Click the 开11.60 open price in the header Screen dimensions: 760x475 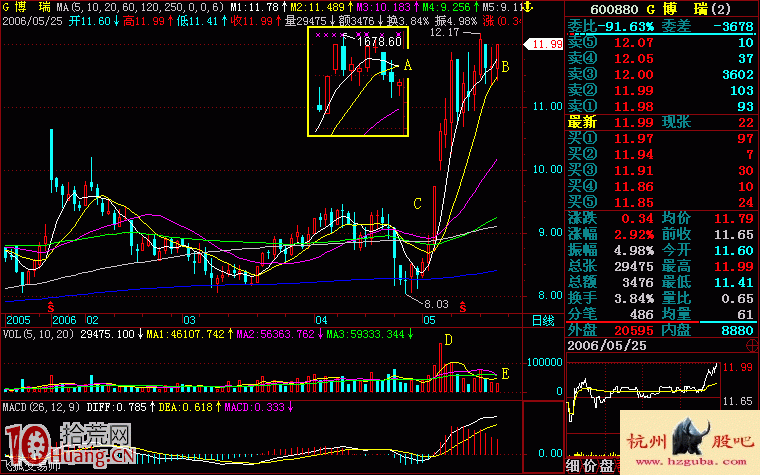tap(90, 21)
